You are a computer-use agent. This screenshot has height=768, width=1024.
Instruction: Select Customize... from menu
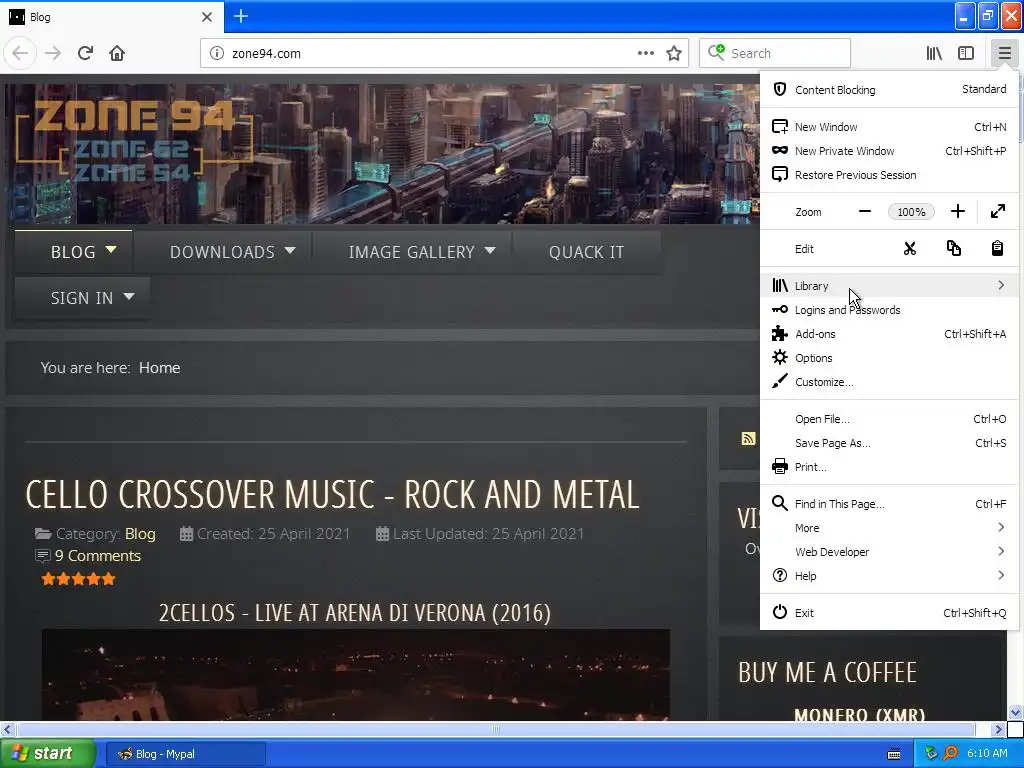(x=889, y=382)
